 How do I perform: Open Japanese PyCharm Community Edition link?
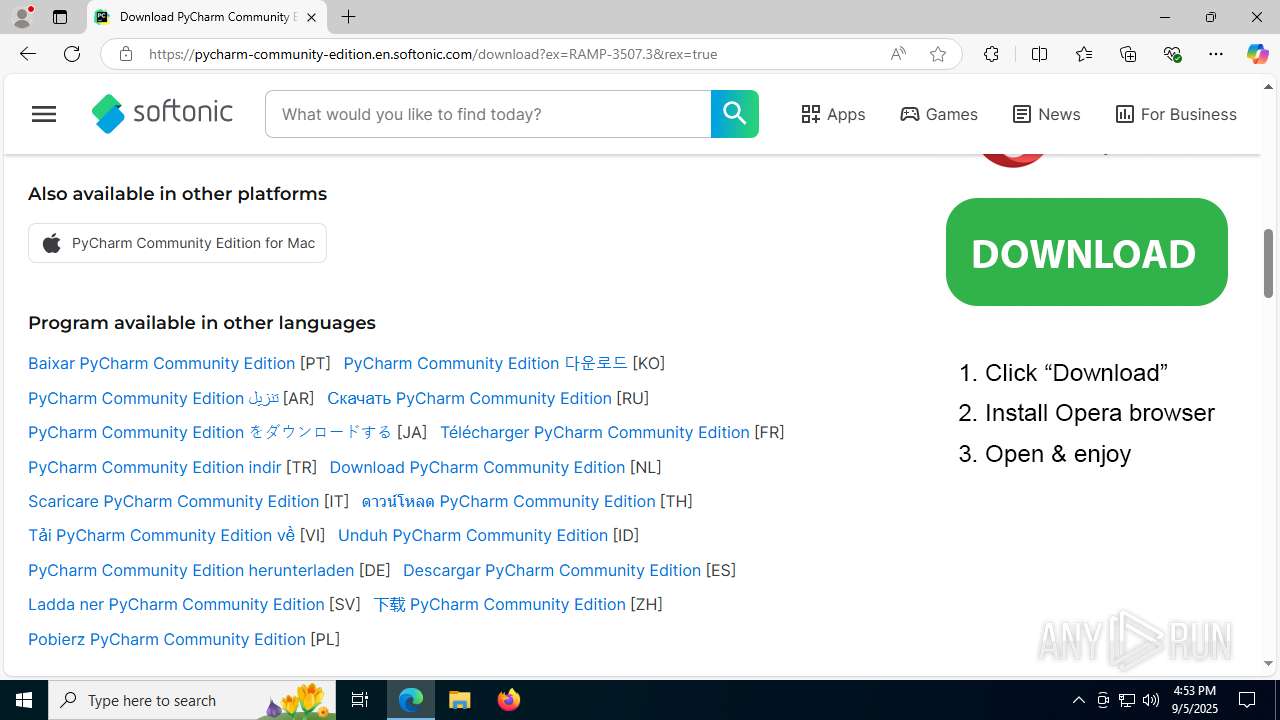(x=210, y=432)
